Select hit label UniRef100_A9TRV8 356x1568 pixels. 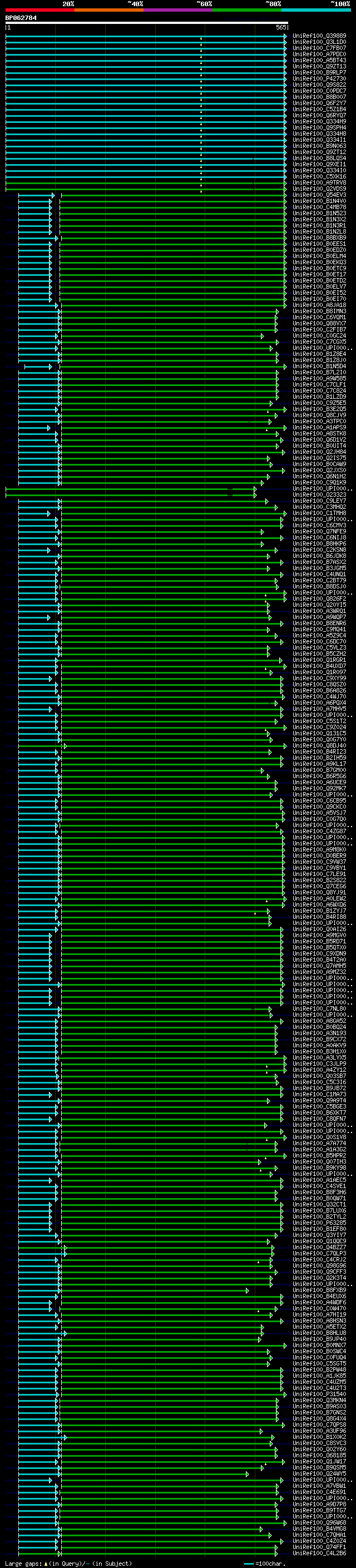[319, 182]
